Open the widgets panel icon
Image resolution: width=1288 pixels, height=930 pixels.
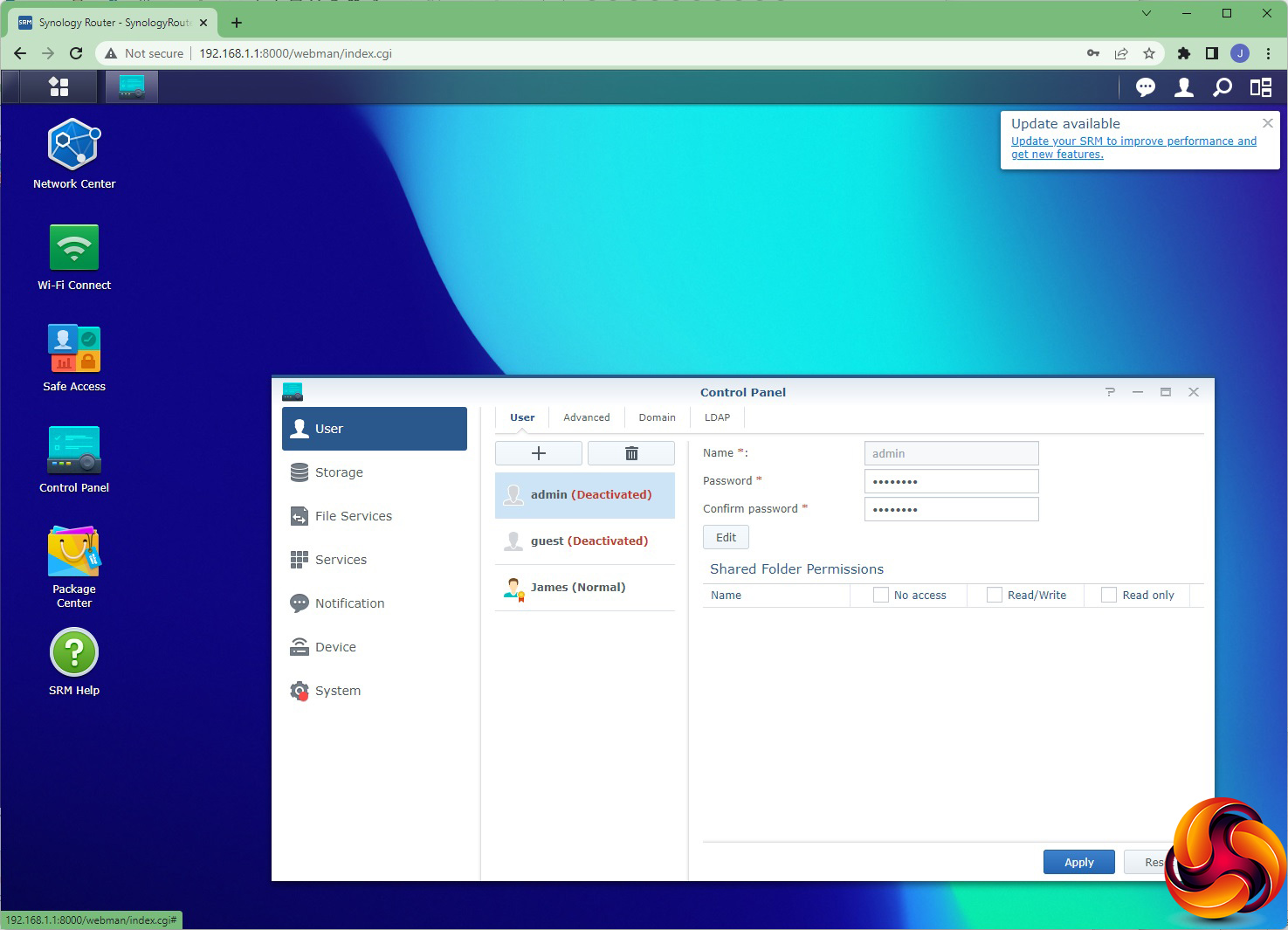1261,87
